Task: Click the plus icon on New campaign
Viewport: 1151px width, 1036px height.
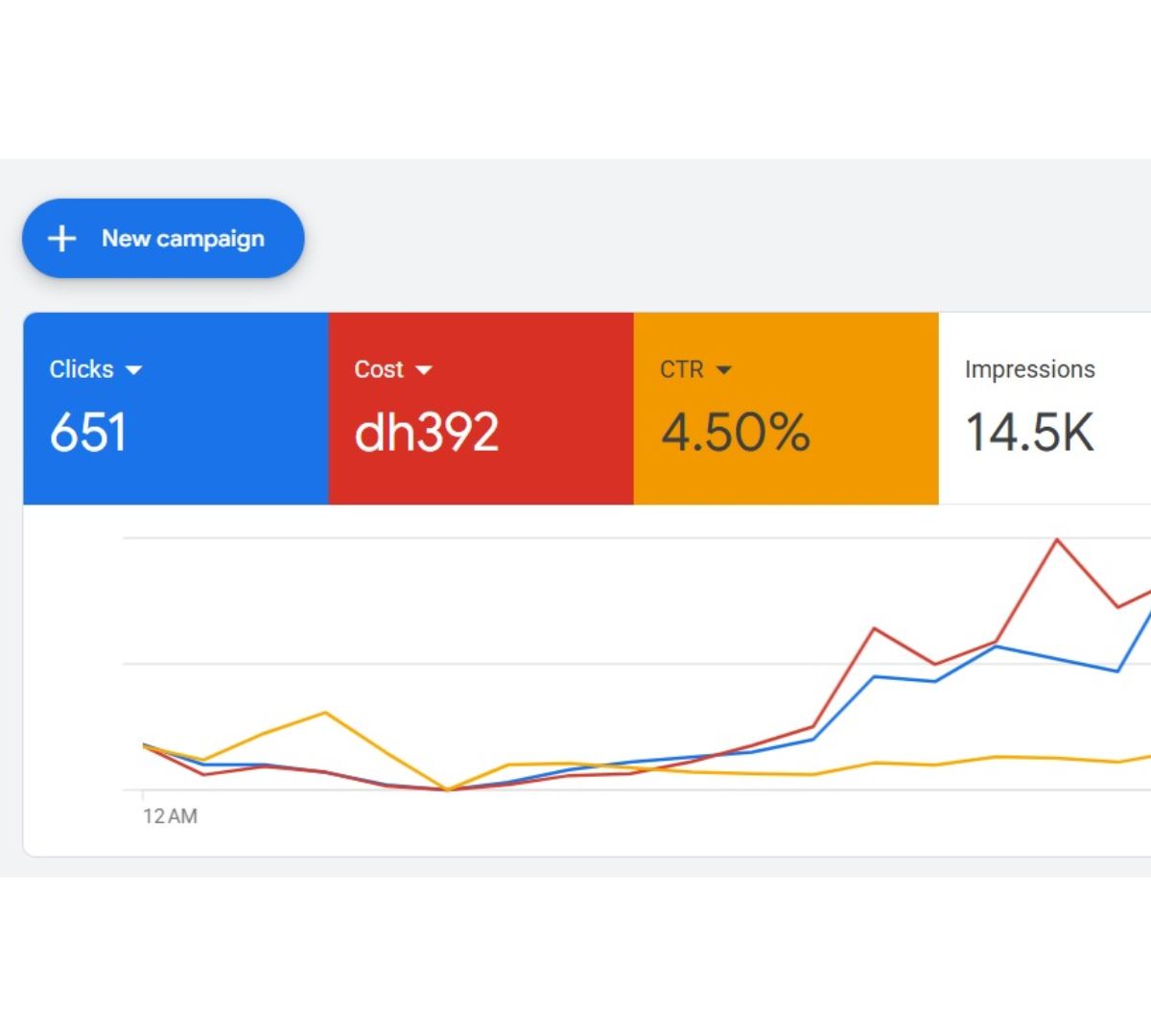Action: pyautogui.click(x=62, y=238)
